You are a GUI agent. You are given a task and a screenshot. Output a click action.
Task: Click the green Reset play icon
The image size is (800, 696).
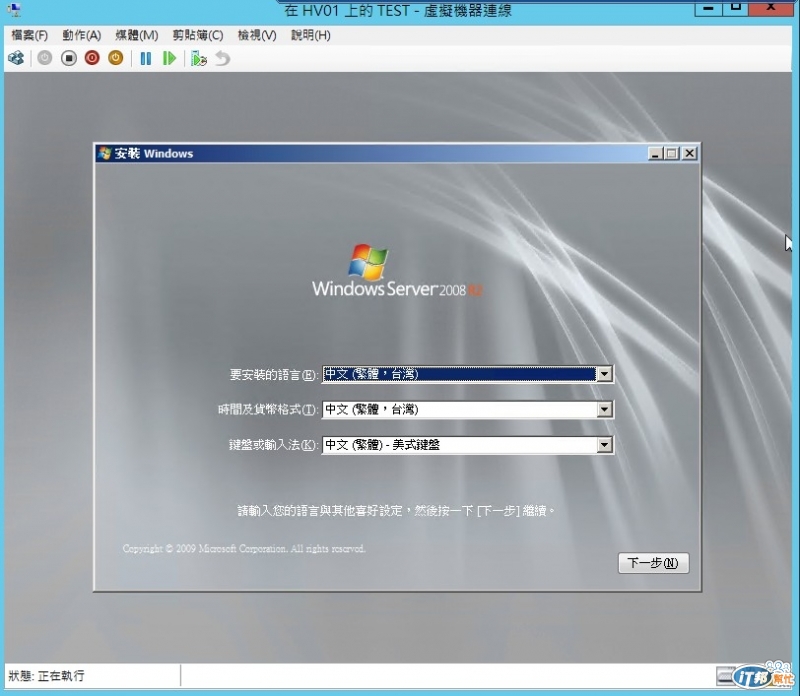[169, 59]
